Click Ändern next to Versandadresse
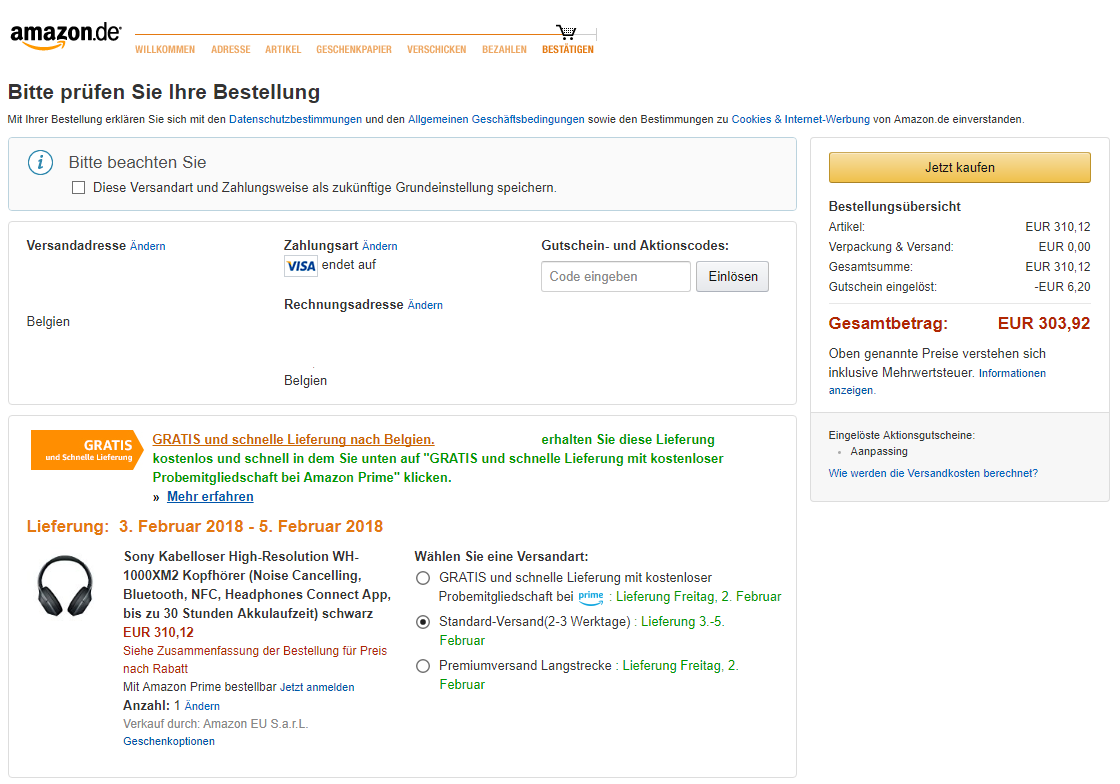1120x784 pixels. coord(148,246)
